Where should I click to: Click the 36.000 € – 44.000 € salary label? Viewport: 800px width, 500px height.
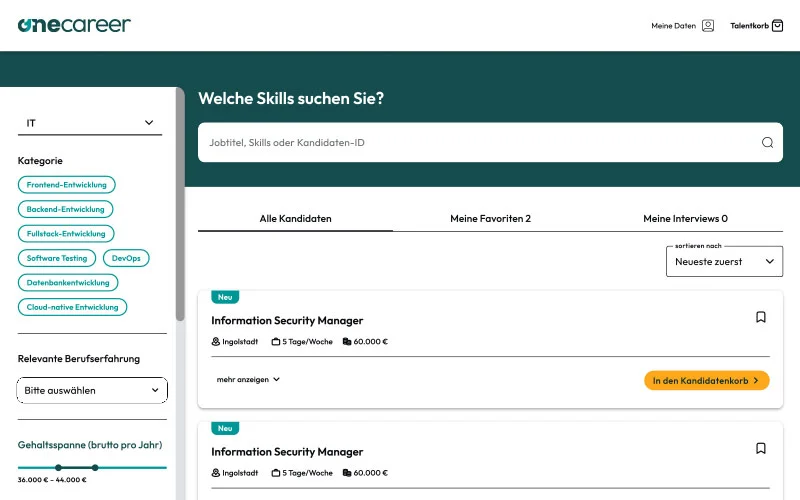point(52,480)
